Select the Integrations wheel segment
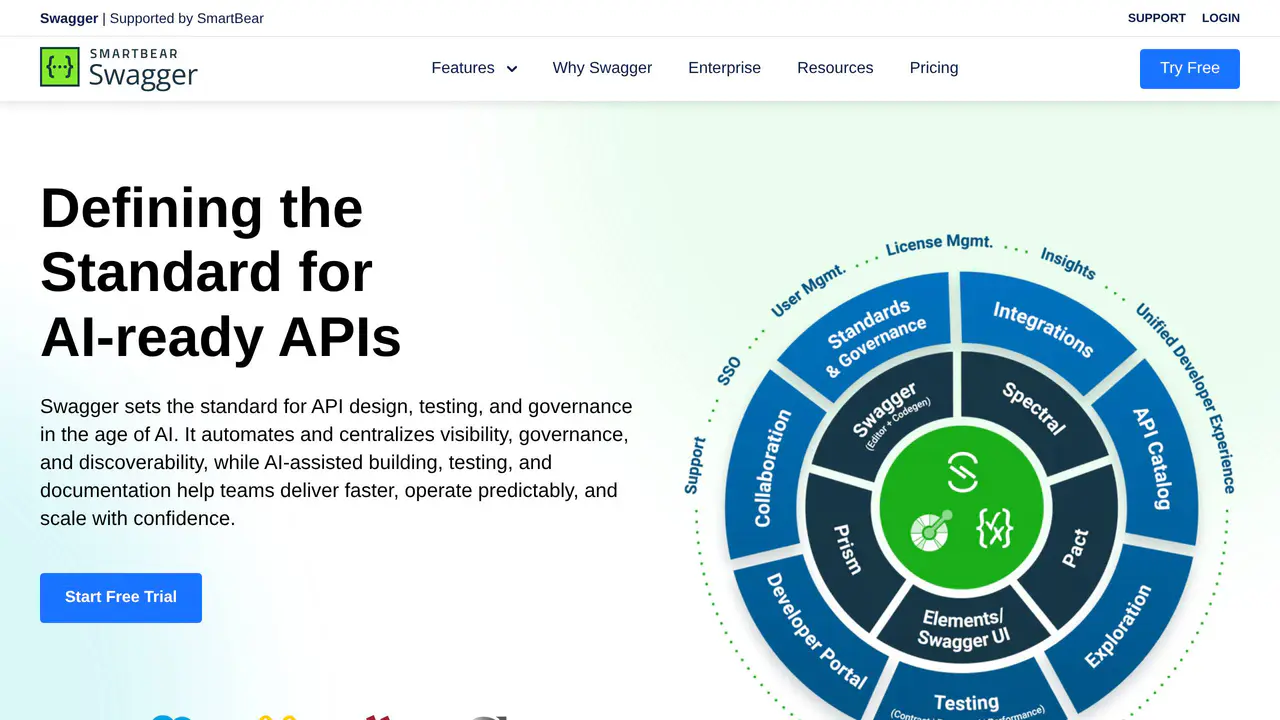 click(x=1044, y=330)
